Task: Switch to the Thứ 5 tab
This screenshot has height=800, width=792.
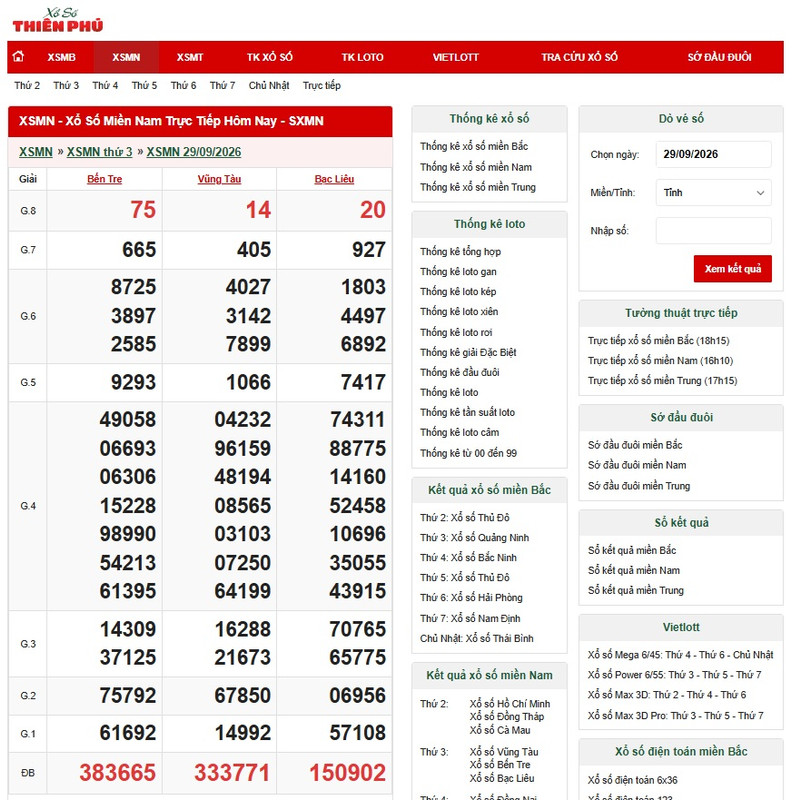Action: [x=144, y=85]
